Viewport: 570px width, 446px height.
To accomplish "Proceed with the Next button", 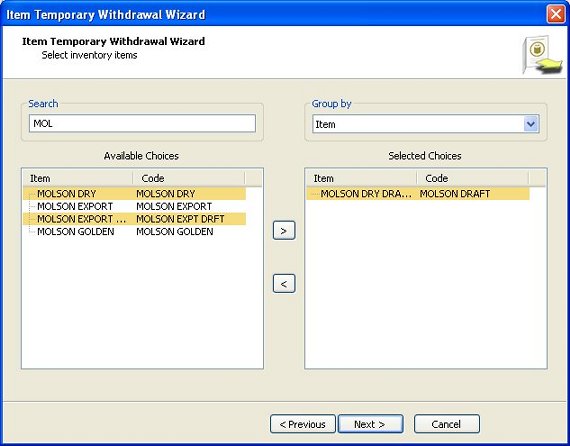I will tap(370, 424).
